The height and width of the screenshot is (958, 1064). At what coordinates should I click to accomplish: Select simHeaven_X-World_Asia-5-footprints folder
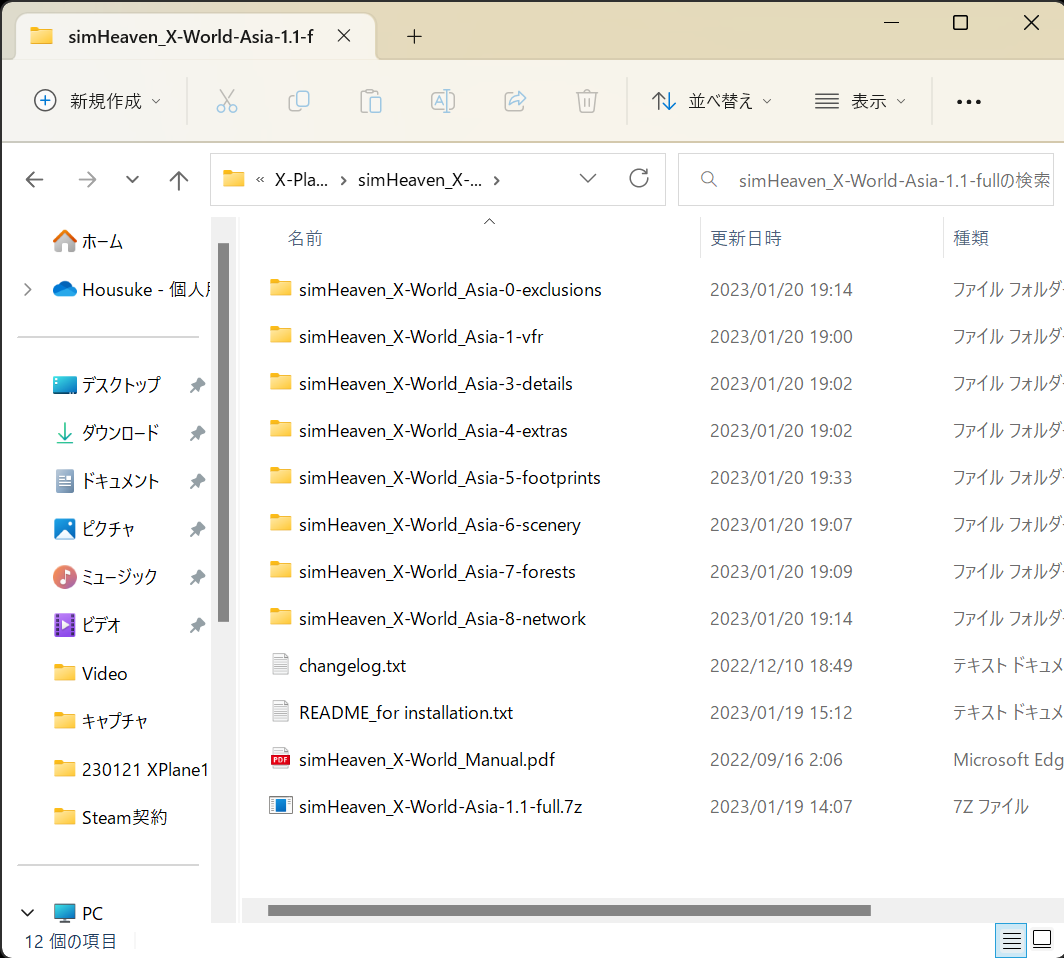(449, 478)
